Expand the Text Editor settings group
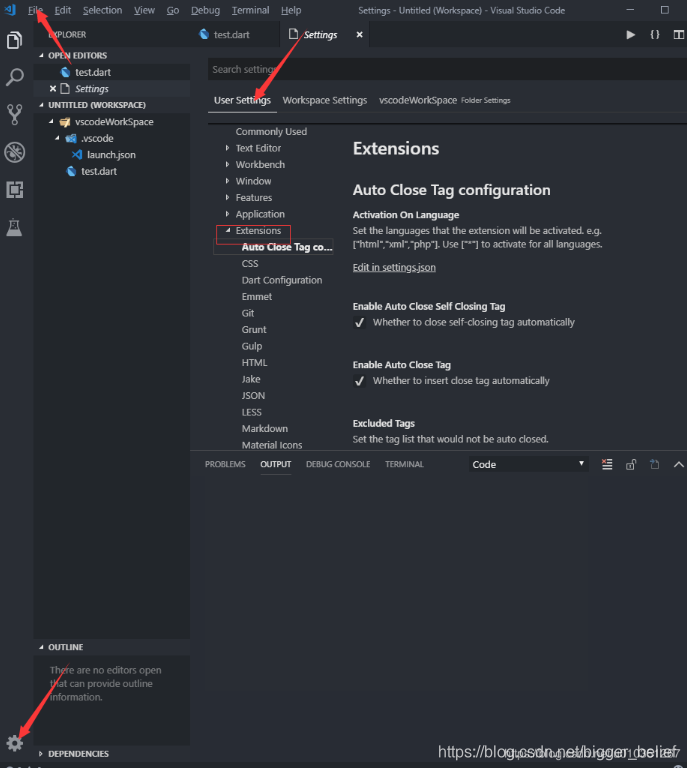The width and height of the screenshot is (687, 771). [227, 148]
